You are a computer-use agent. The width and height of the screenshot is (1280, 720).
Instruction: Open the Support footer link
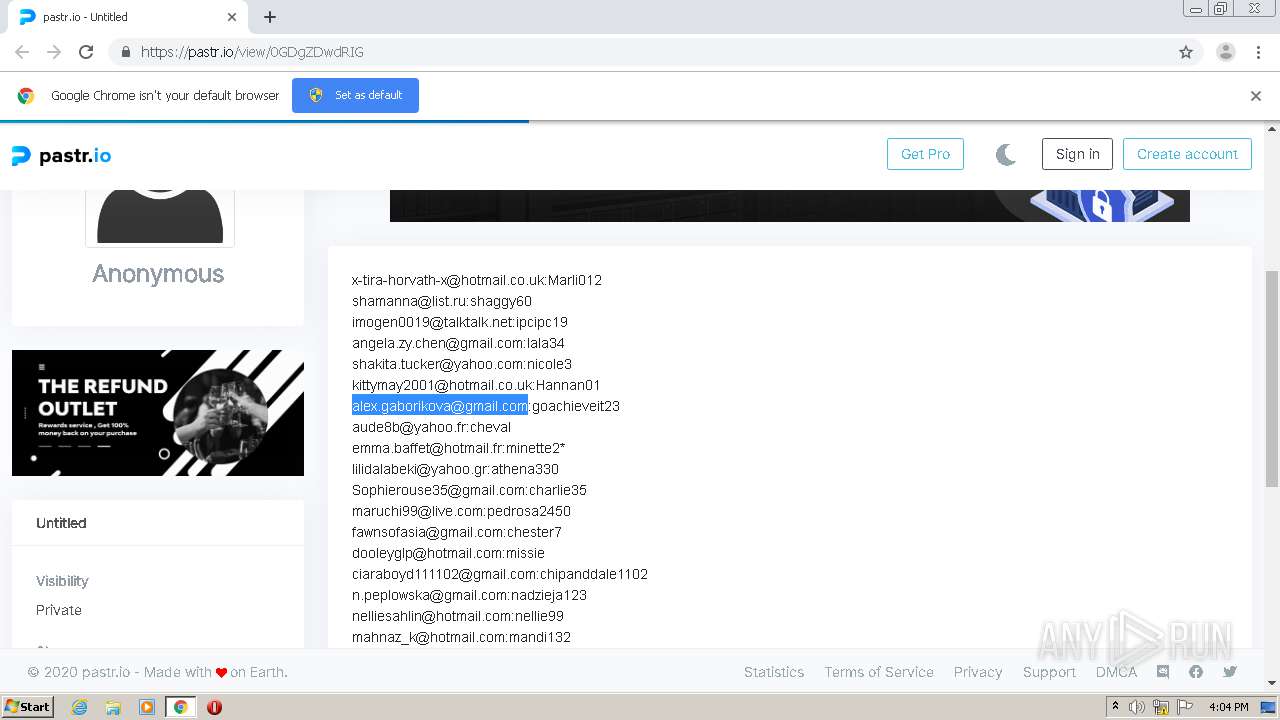pyautogui.click(x=1049, y=672)
